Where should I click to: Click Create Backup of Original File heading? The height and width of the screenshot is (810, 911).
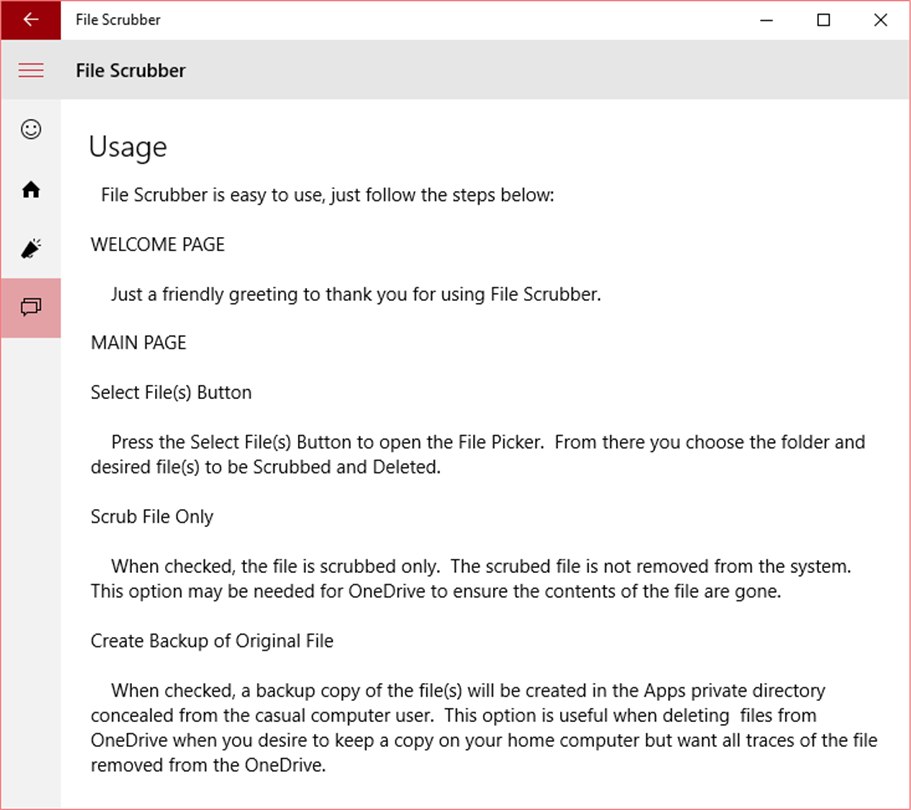[x=212, y=641]
